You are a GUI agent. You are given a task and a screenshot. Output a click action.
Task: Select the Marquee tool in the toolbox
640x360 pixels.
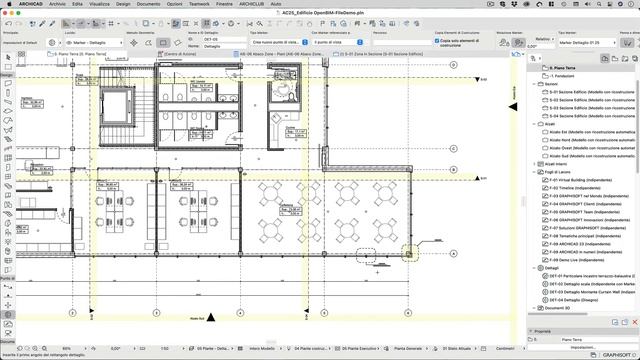8,67
